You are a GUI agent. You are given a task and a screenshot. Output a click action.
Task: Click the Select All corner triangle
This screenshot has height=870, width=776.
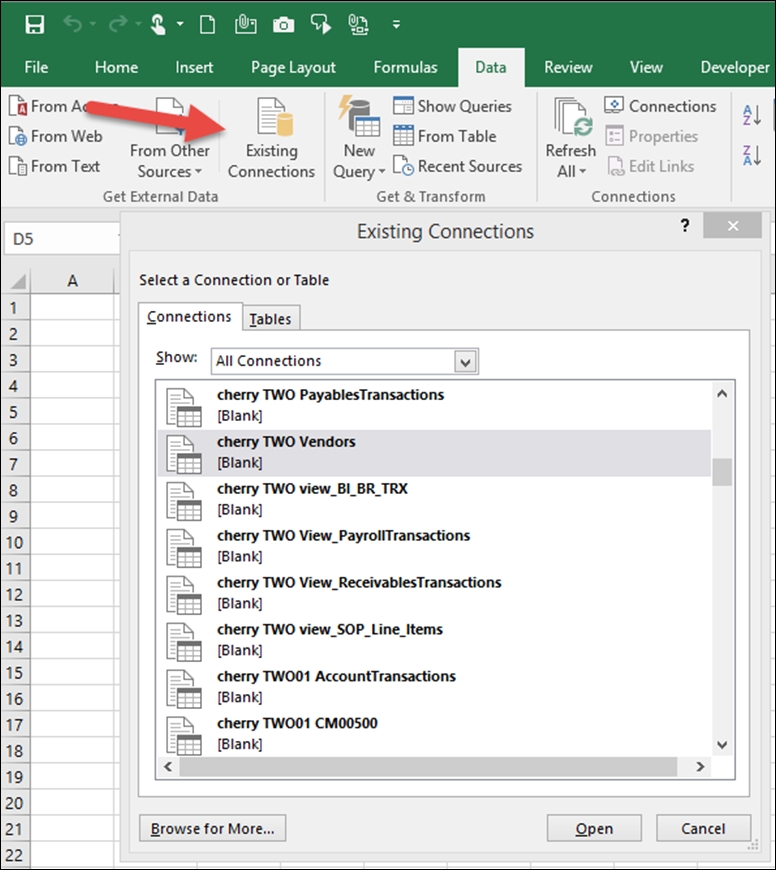coord(17,281)
